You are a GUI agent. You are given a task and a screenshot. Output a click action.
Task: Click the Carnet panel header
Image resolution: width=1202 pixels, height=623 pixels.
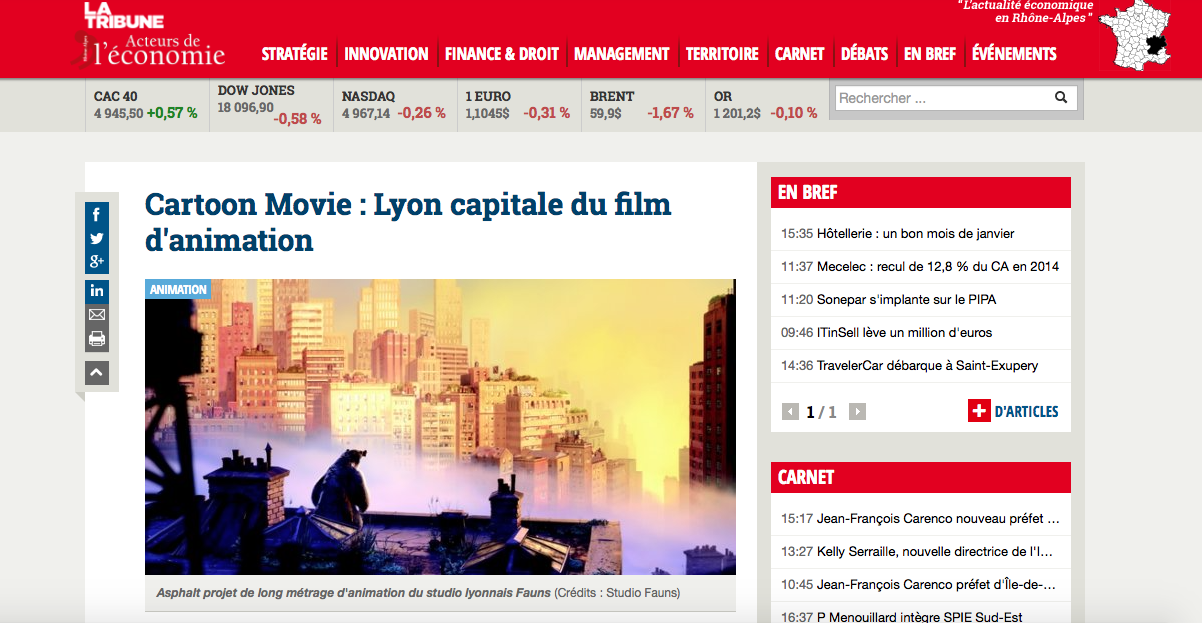coord(921,478)
